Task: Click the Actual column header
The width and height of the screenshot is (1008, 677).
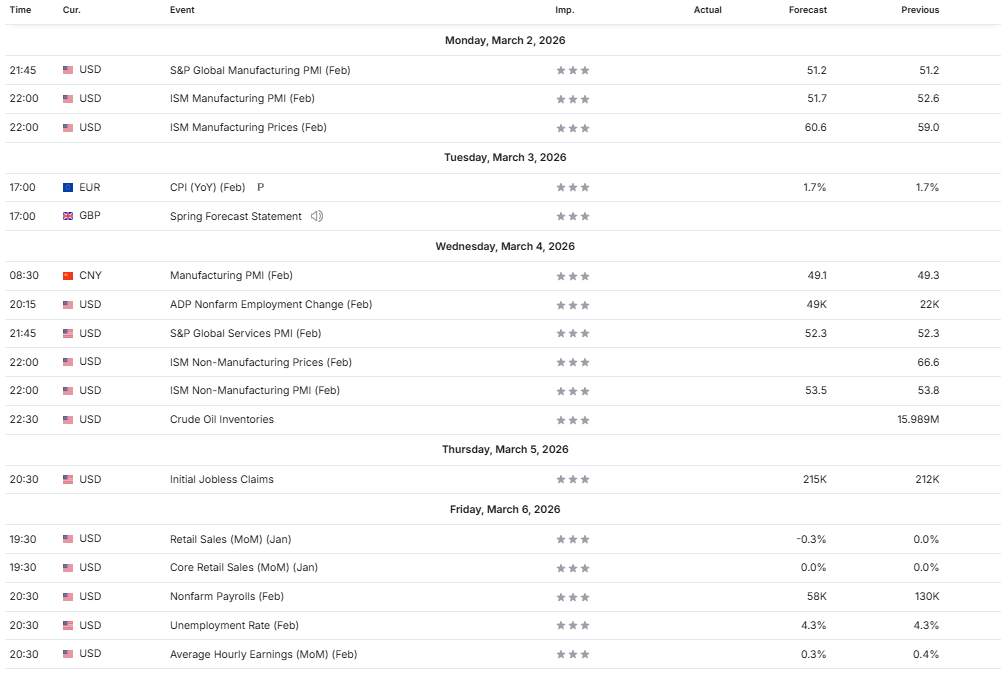Action: click(x=707, y=10)
